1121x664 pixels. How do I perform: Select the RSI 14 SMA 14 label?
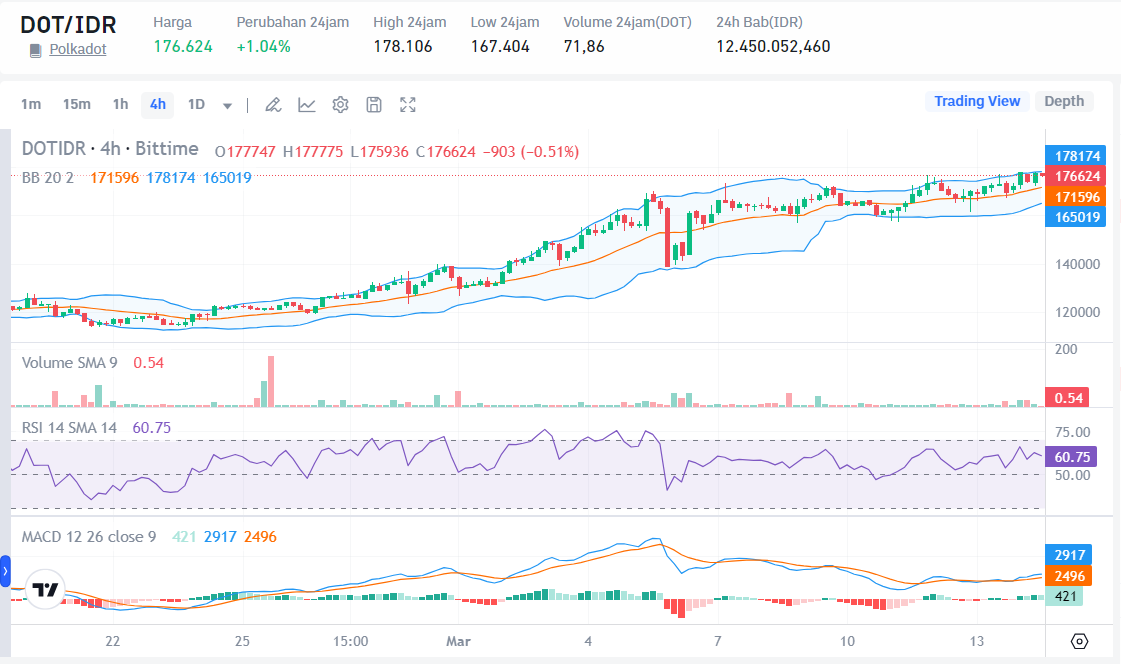click(x=69, y=427)
